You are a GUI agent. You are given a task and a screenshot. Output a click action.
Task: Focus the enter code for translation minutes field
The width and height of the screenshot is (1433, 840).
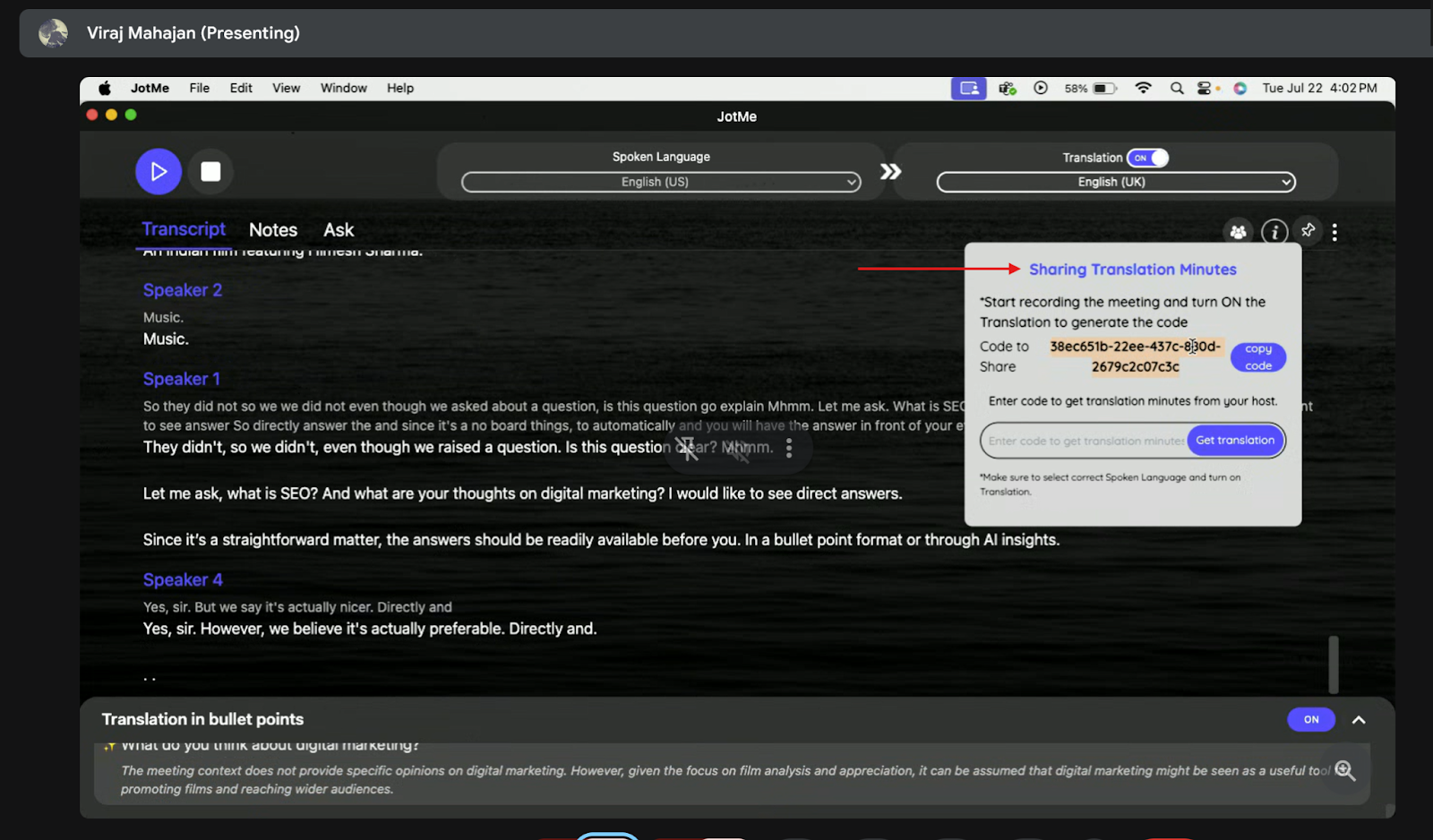[1085, 441]
